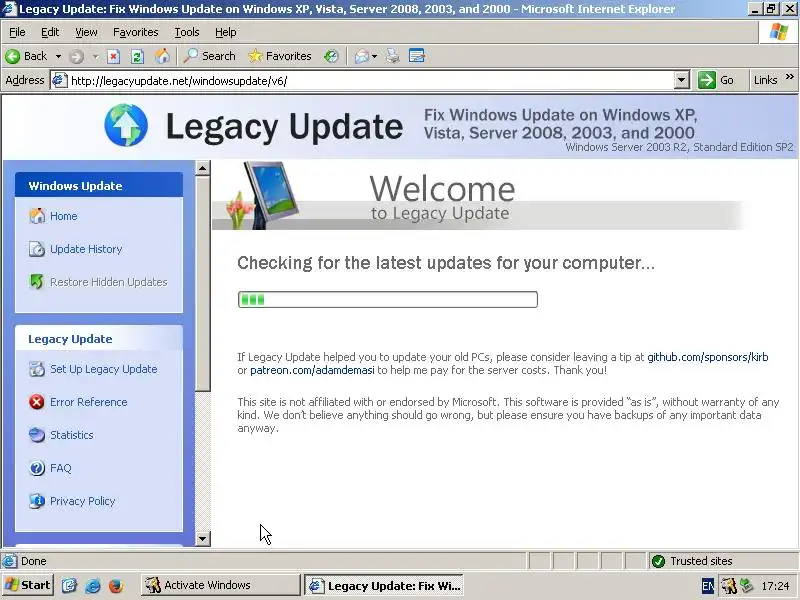Click the Edit toolbar icon

tap(417, 56)
